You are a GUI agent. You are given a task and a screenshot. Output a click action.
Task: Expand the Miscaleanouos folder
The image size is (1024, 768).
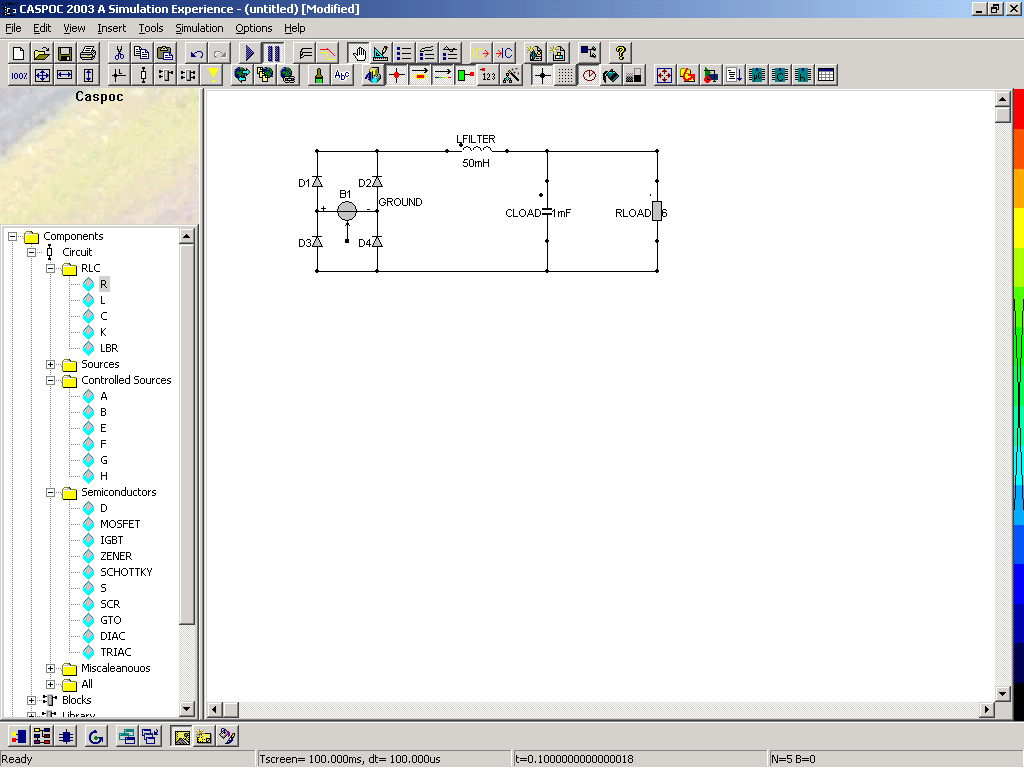(50, 668)
